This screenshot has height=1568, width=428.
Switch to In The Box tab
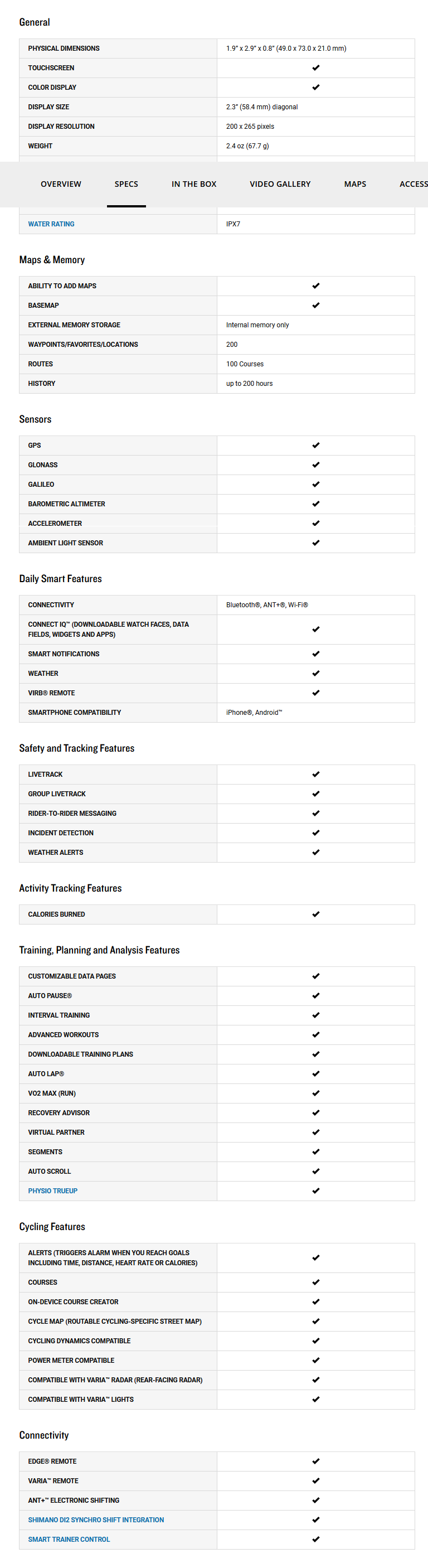[194, 184]
